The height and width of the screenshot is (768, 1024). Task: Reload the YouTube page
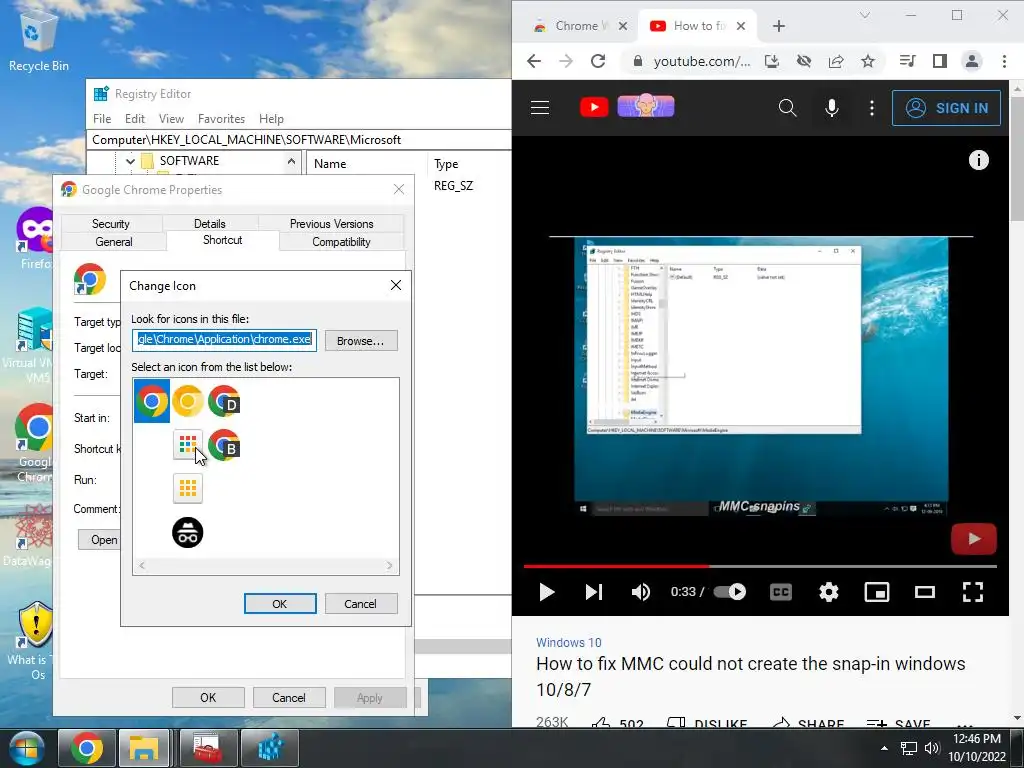[598, 61]
